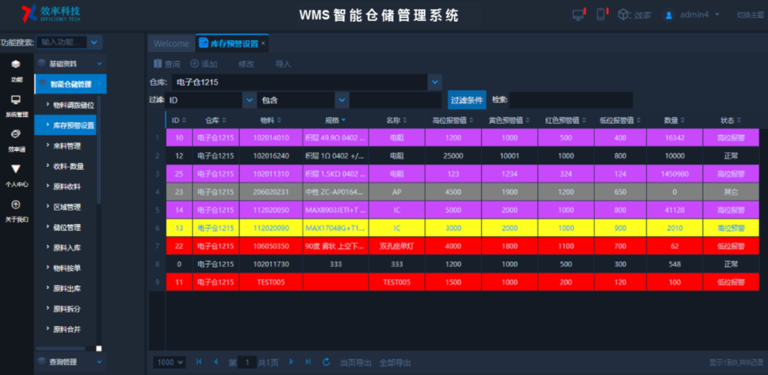
Task: Open 原料入库 in the side menu
Action: tap(67, 248)
